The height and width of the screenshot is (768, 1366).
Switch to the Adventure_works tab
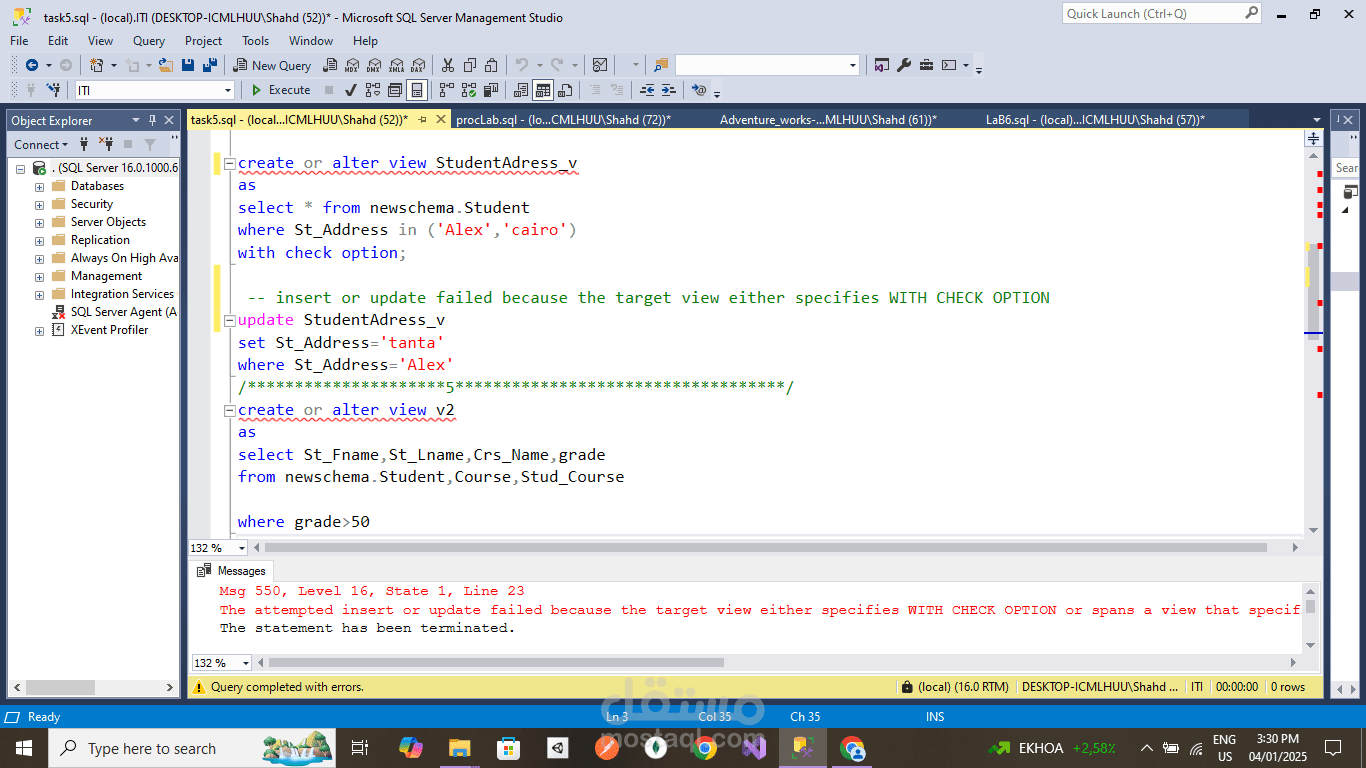click(x=828, y=120)
